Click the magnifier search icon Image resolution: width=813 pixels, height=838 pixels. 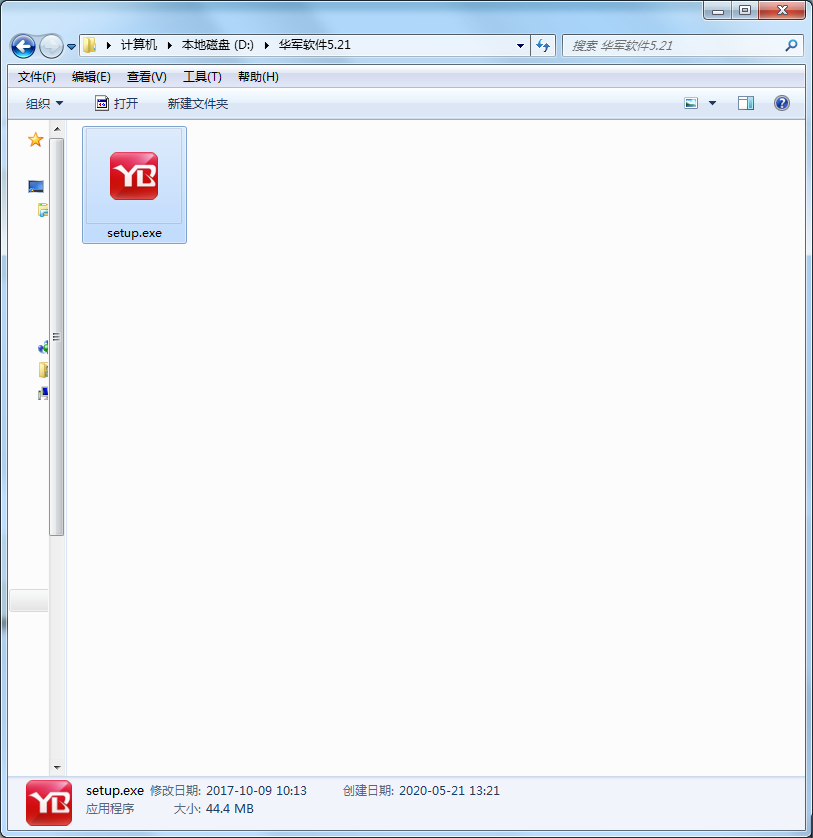[791, 45]
